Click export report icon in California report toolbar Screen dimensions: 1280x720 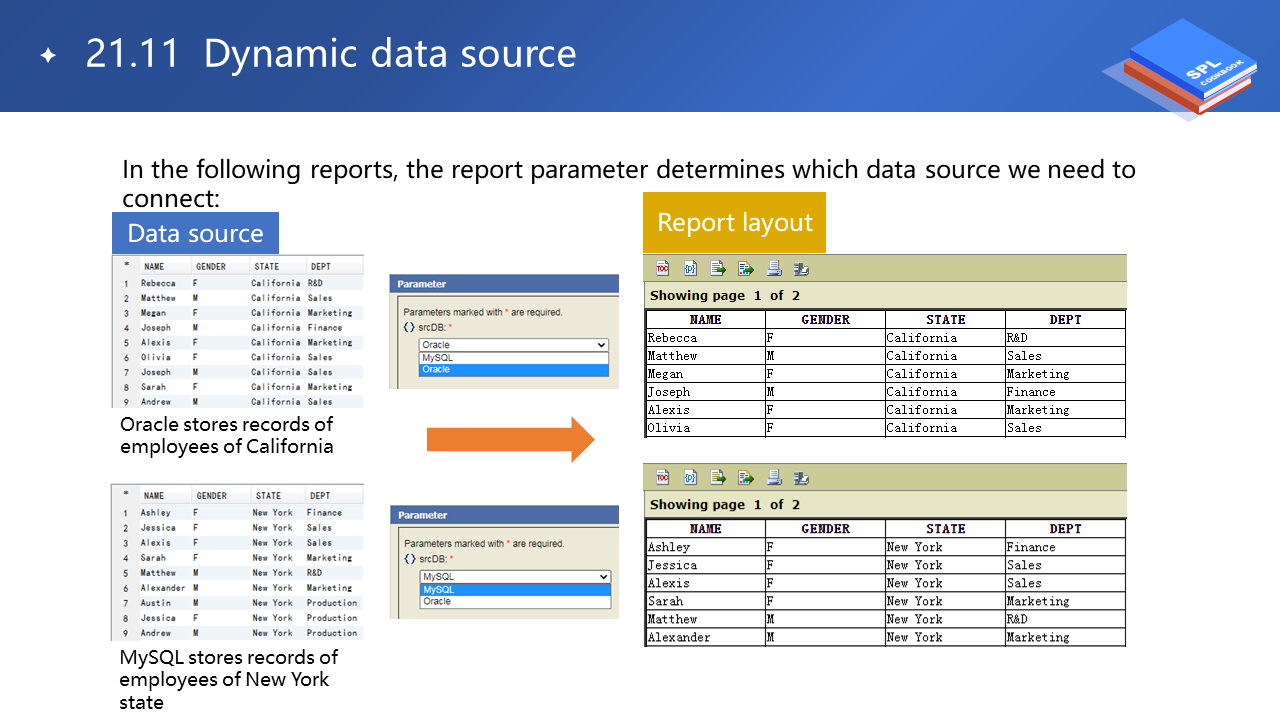pos(746,268)
